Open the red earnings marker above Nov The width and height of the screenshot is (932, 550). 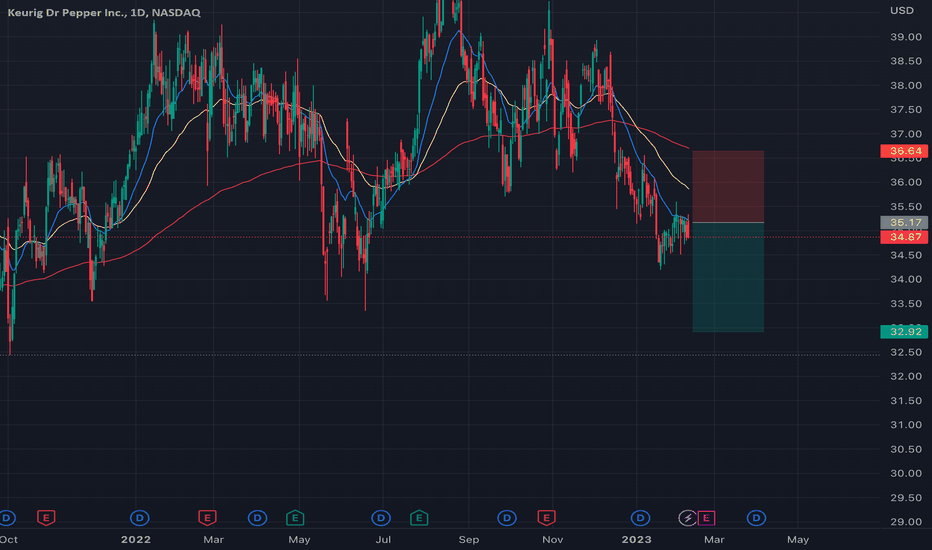point(546,518)
